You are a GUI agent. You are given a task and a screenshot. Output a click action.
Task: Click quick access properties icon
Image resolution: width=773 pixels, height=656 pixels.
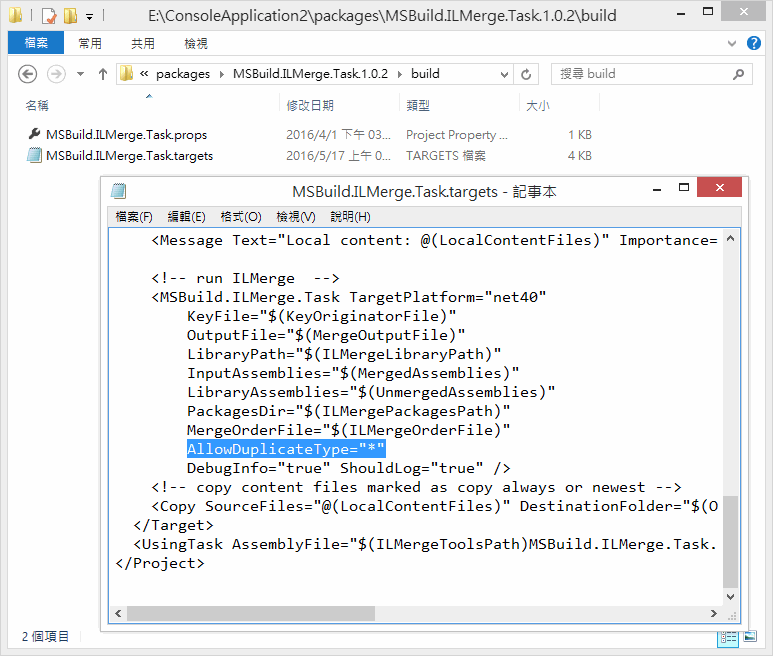coord(49,16)
